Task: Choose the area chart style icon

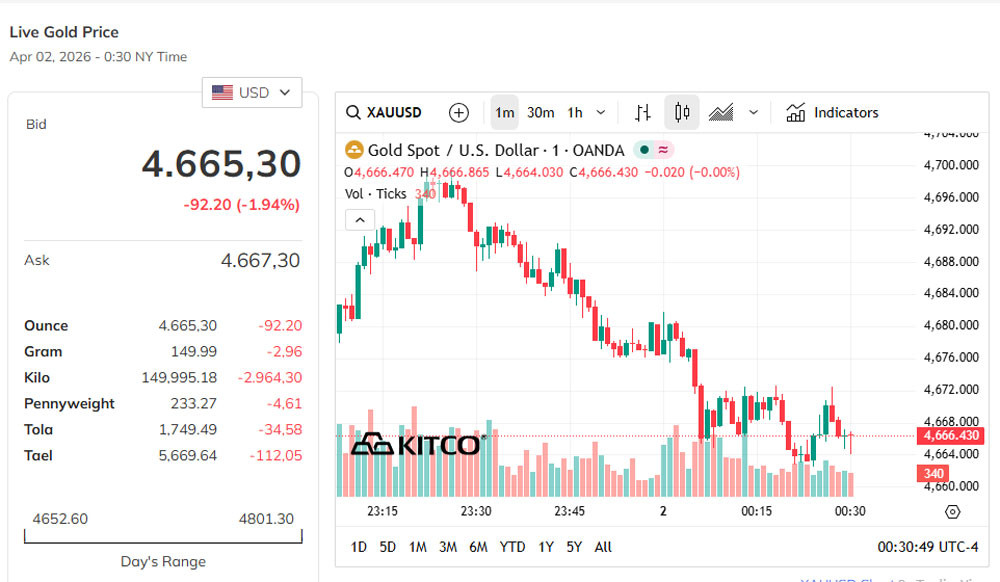Action: (721, 113)
